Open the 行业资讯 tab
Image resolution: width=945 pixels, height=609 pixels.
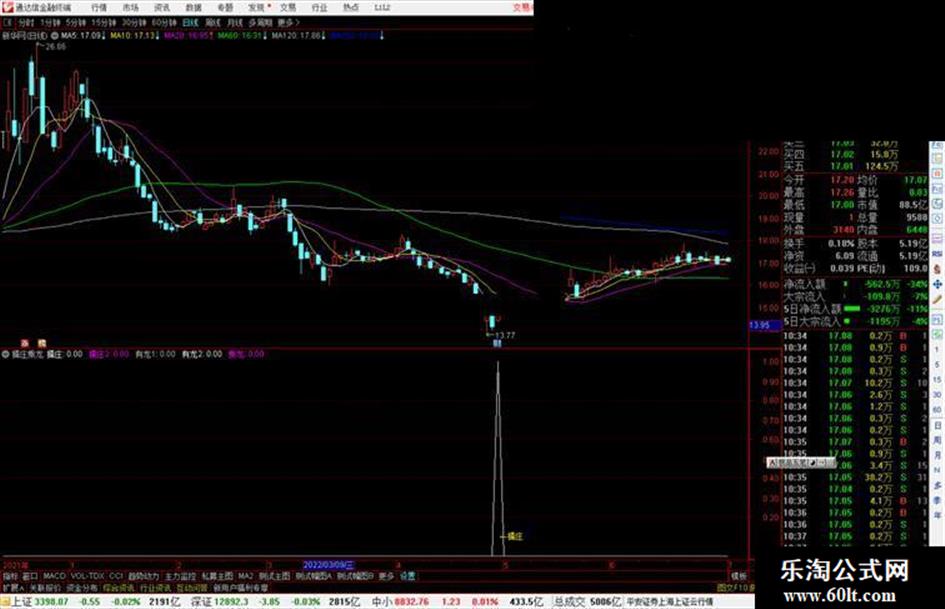[x=155, y=587]
